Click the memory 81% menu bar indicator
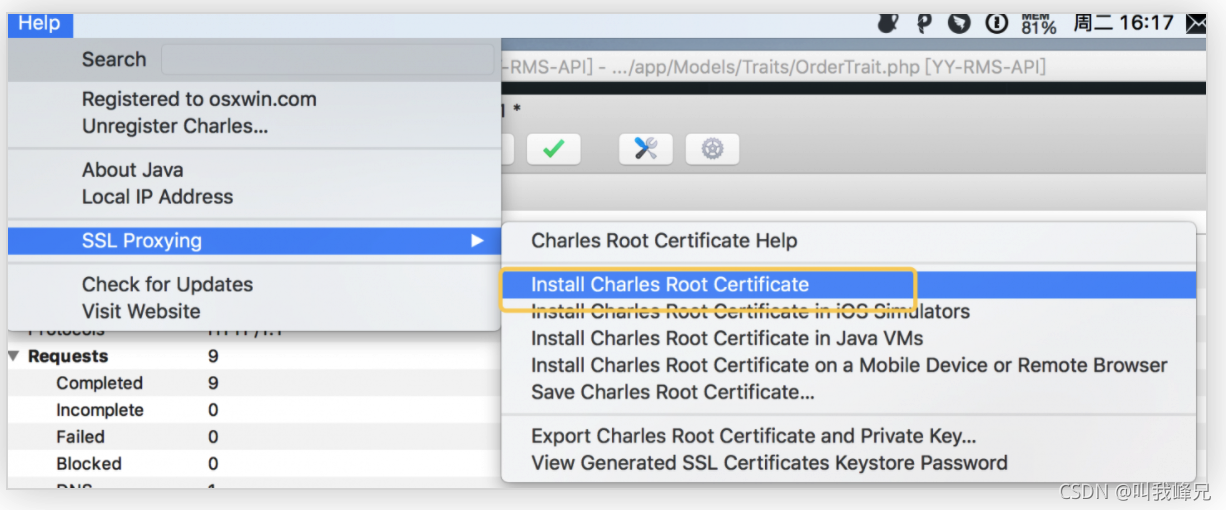 1039,23
